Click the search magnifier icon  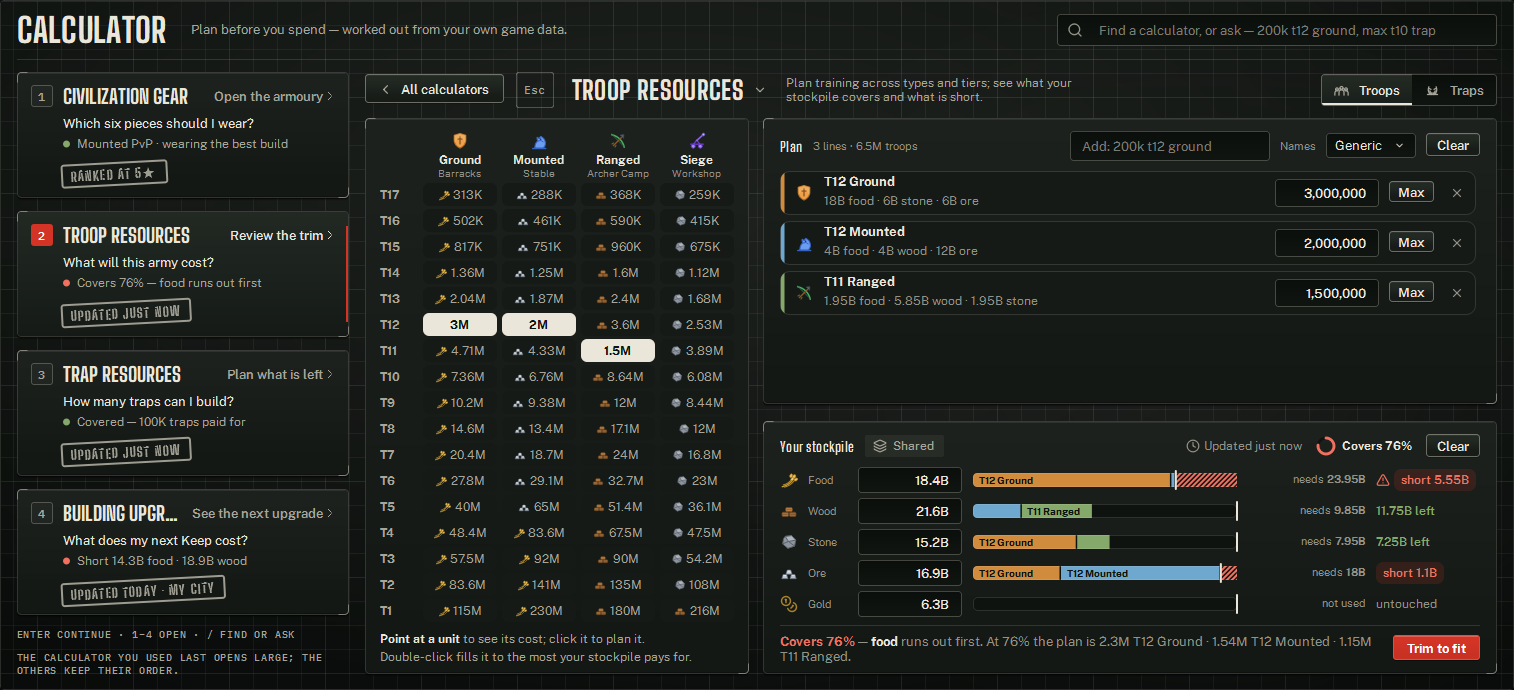pyautogui.click(x=1075, y=30)
